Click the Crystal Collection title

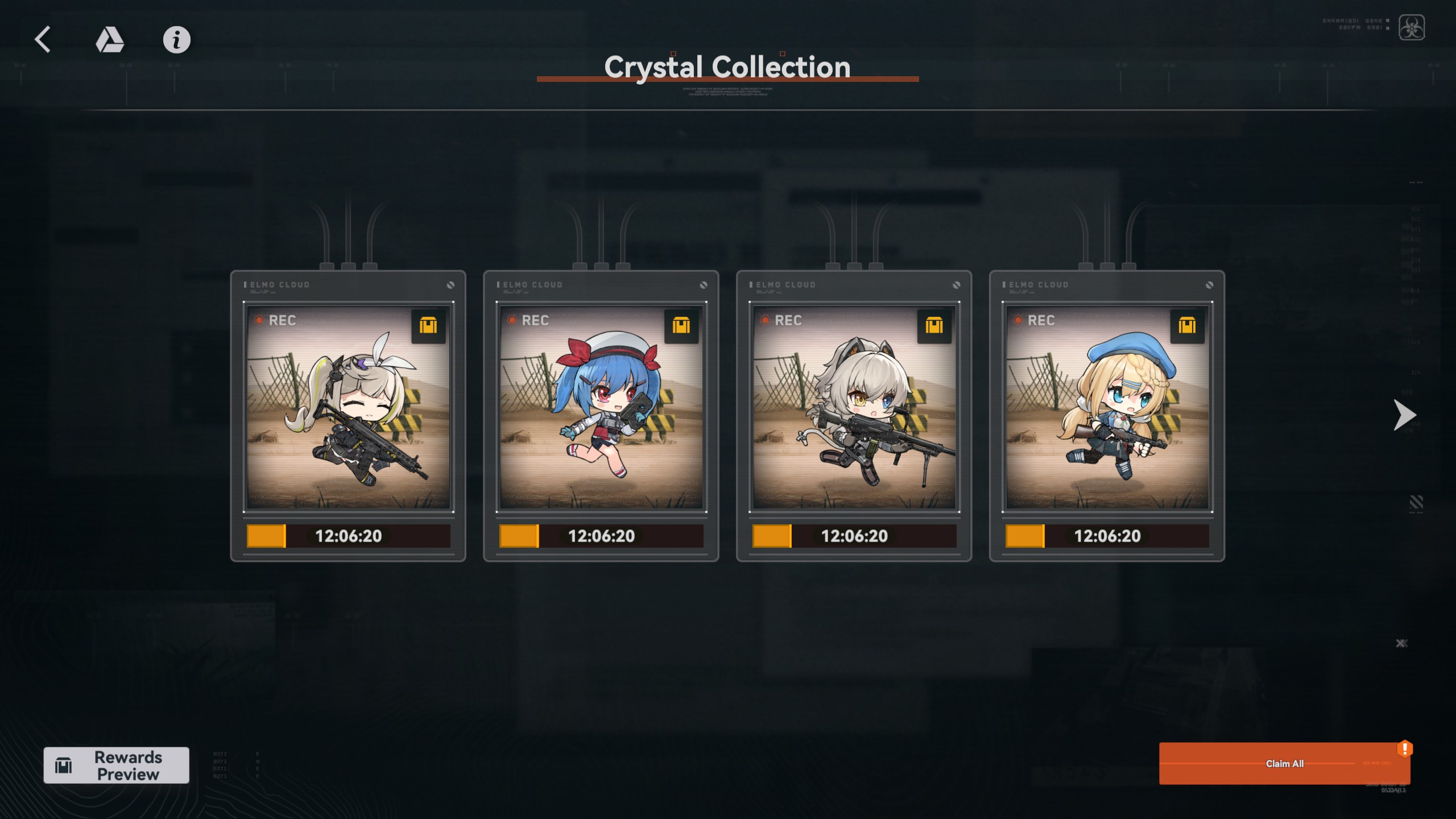(x=727, y=67)
